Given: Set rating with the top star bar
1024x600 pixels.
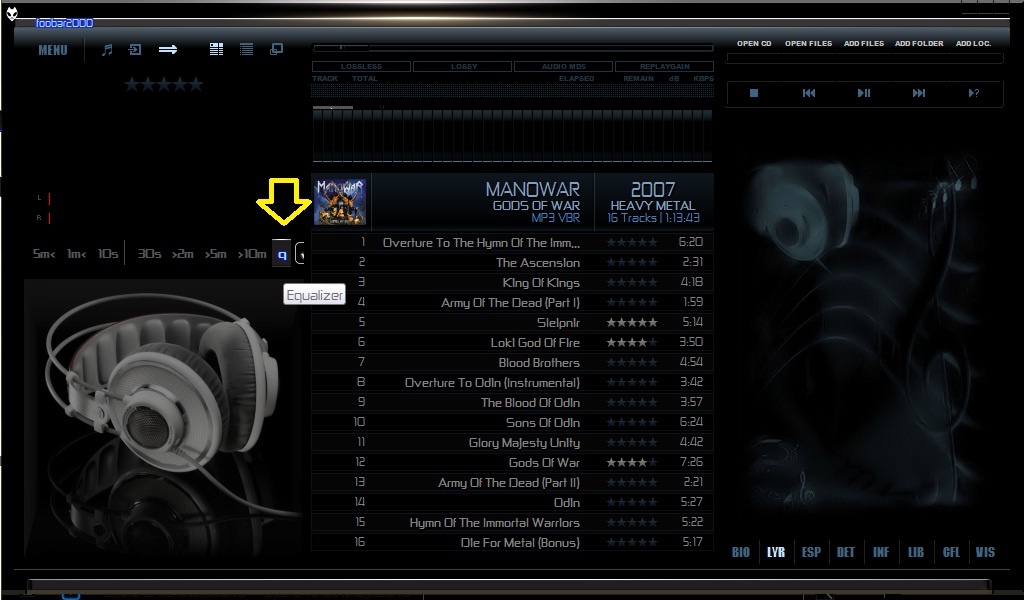Looking at the screenshot, I should click(164, 84).
